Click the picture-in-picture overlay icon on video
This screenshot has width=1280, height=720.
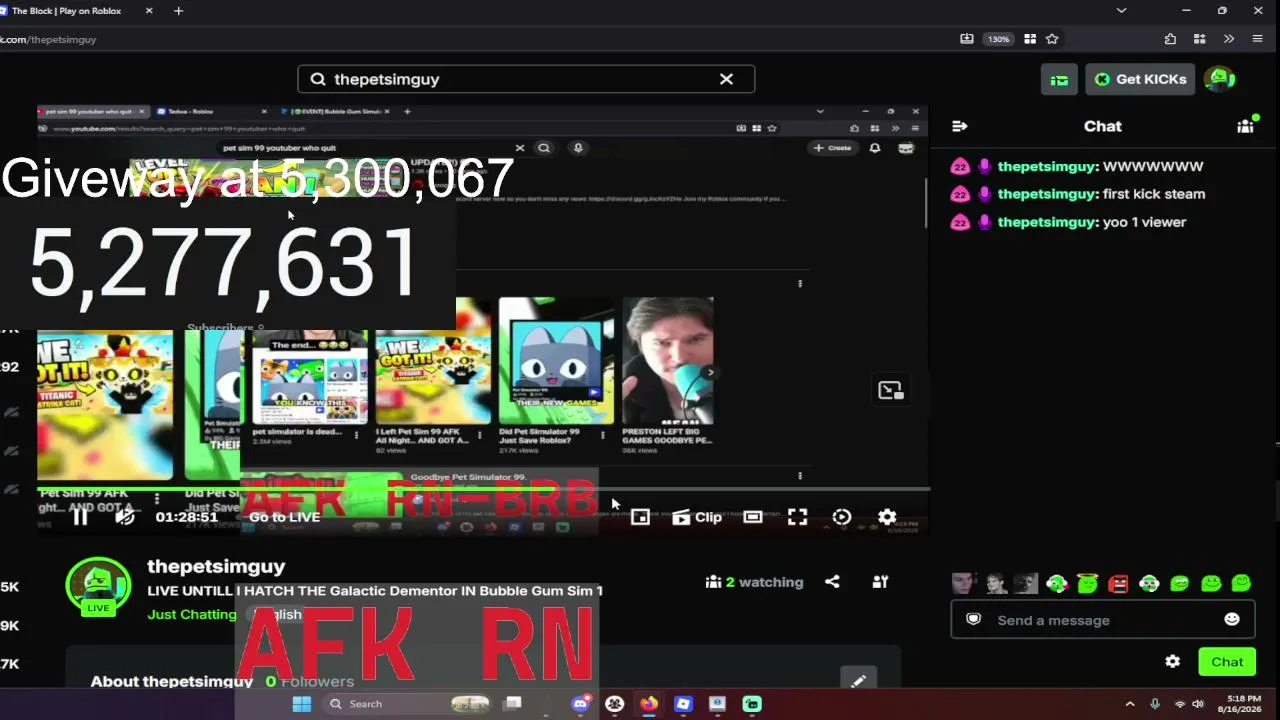click(x=890, y=390)
